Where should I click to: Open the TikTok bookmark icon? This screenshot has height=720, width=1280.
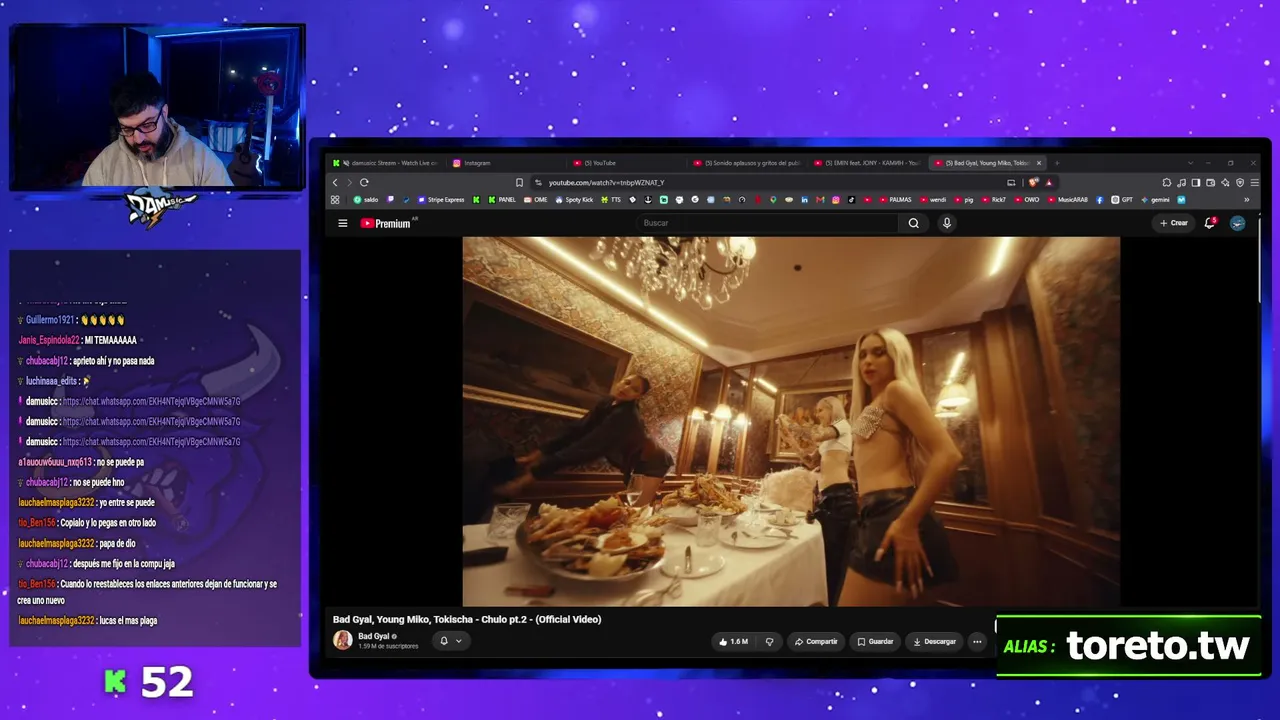(851, 200)
